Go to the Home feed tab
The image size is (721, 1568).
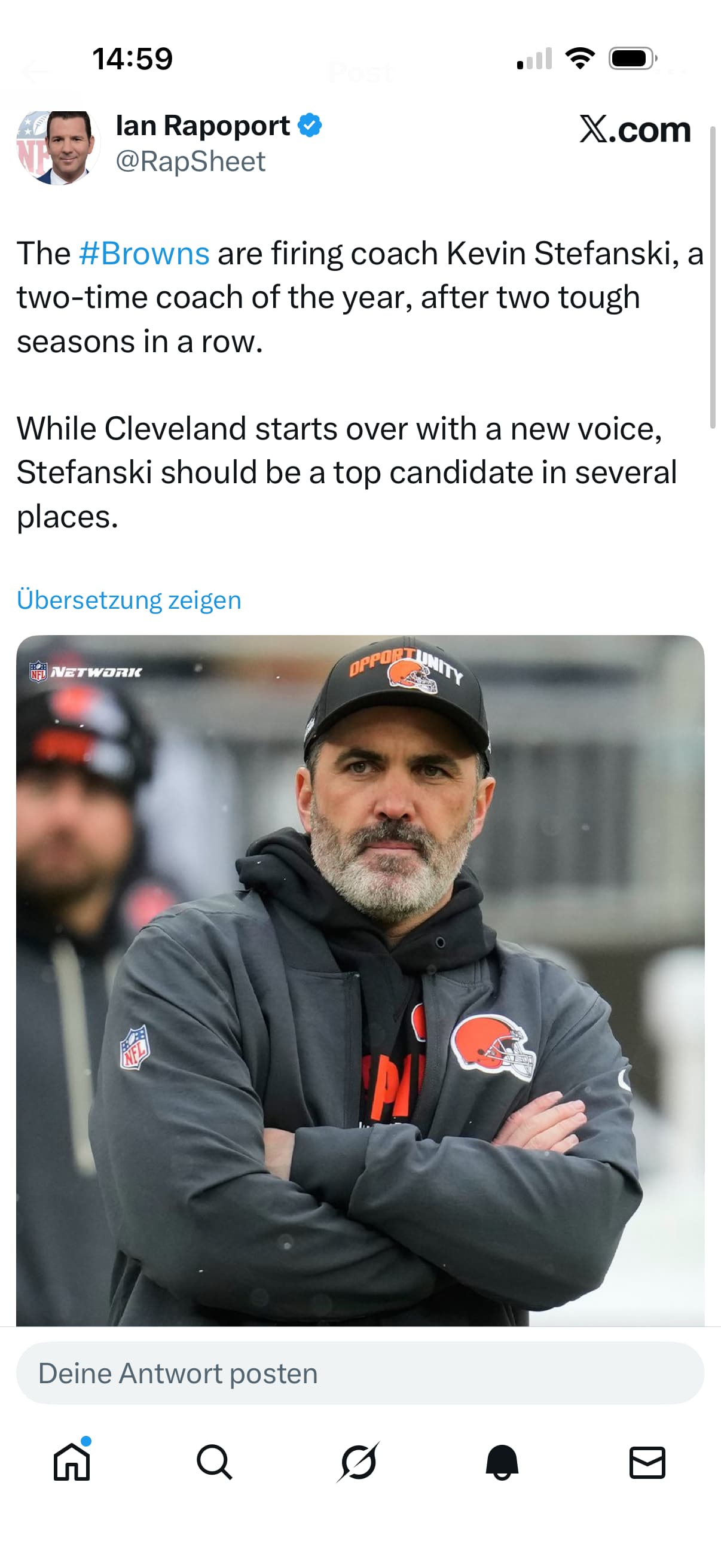[72, 1462]
